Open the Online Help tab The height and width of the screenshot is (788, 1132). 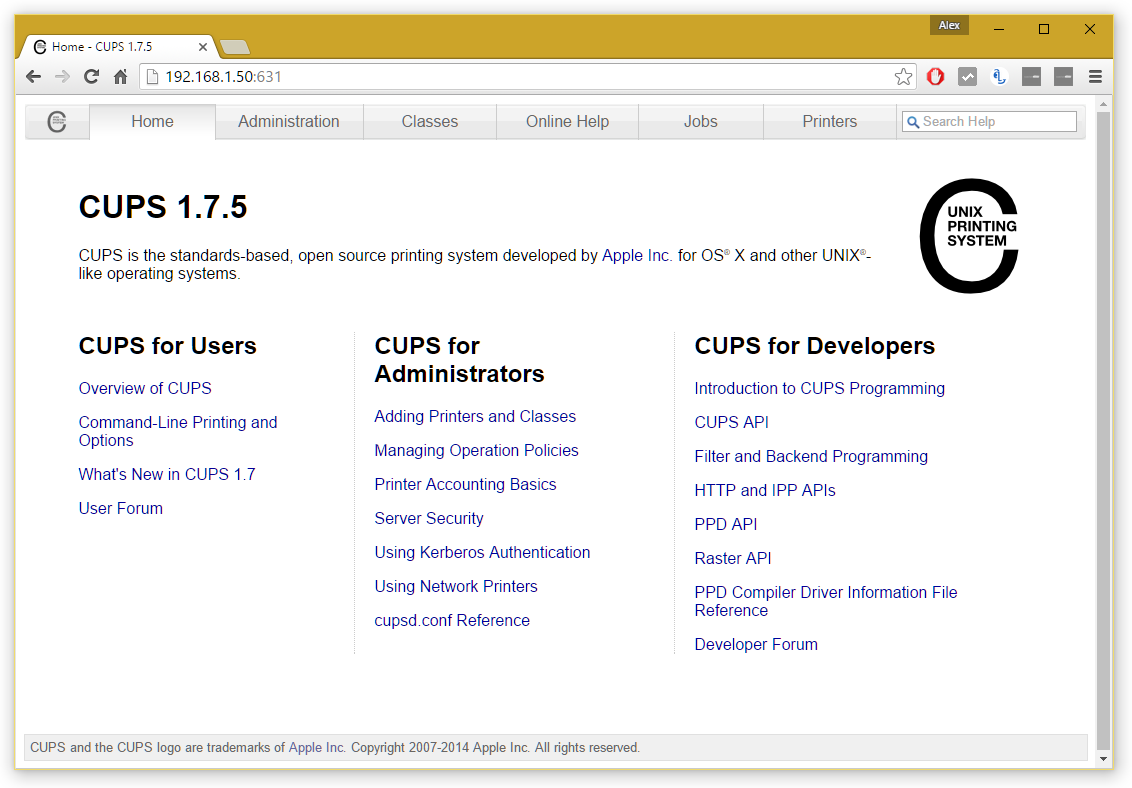click(567, 121)
